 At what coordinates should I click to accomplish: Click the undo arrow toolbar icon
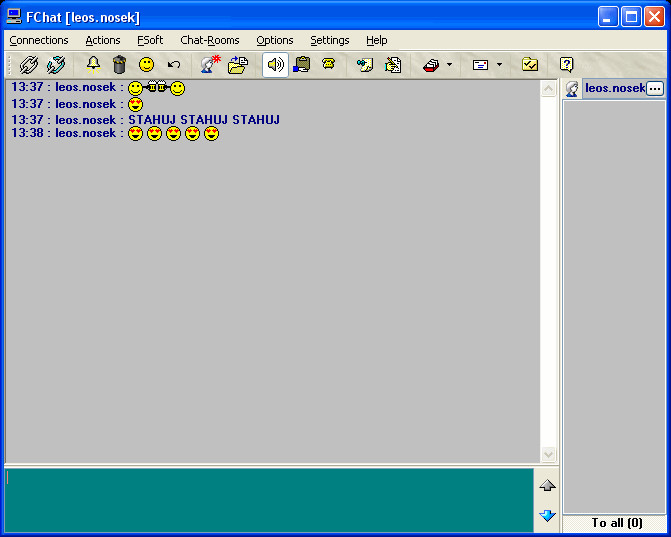pyautogui.click(x=174, y=65)
